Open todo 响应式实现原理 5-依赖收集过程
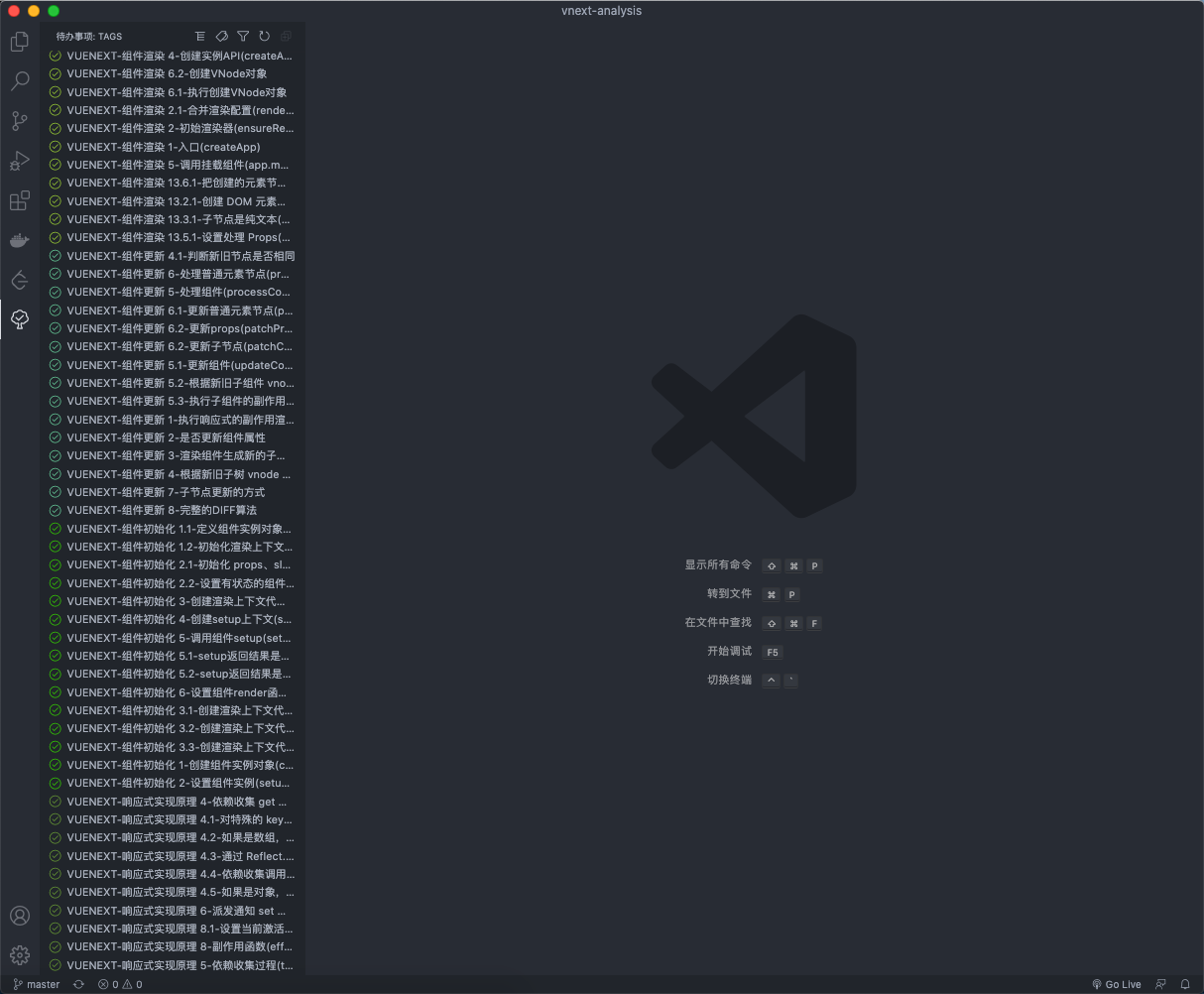1204x994 pixels. [x=173, y=965]
